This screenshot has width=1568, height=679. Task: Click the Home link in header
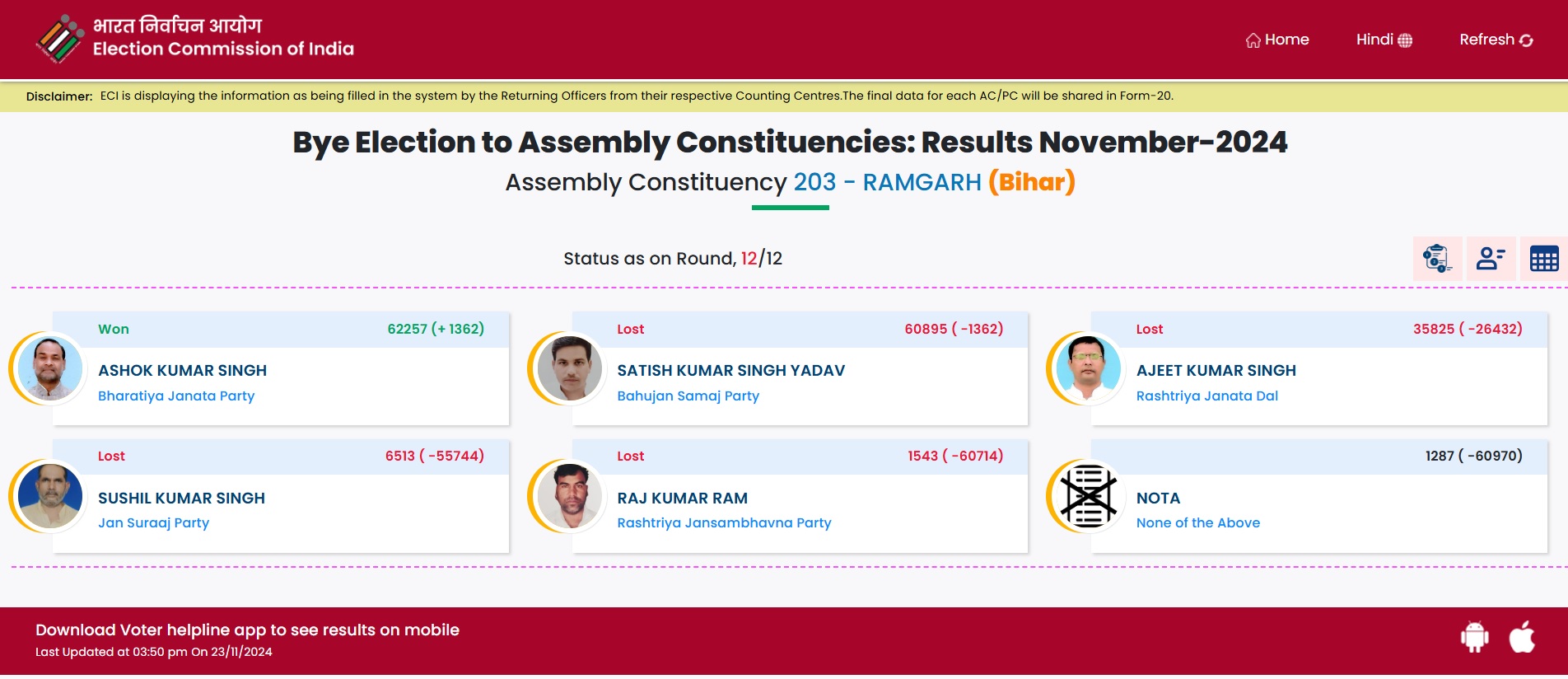point(1277,40)
